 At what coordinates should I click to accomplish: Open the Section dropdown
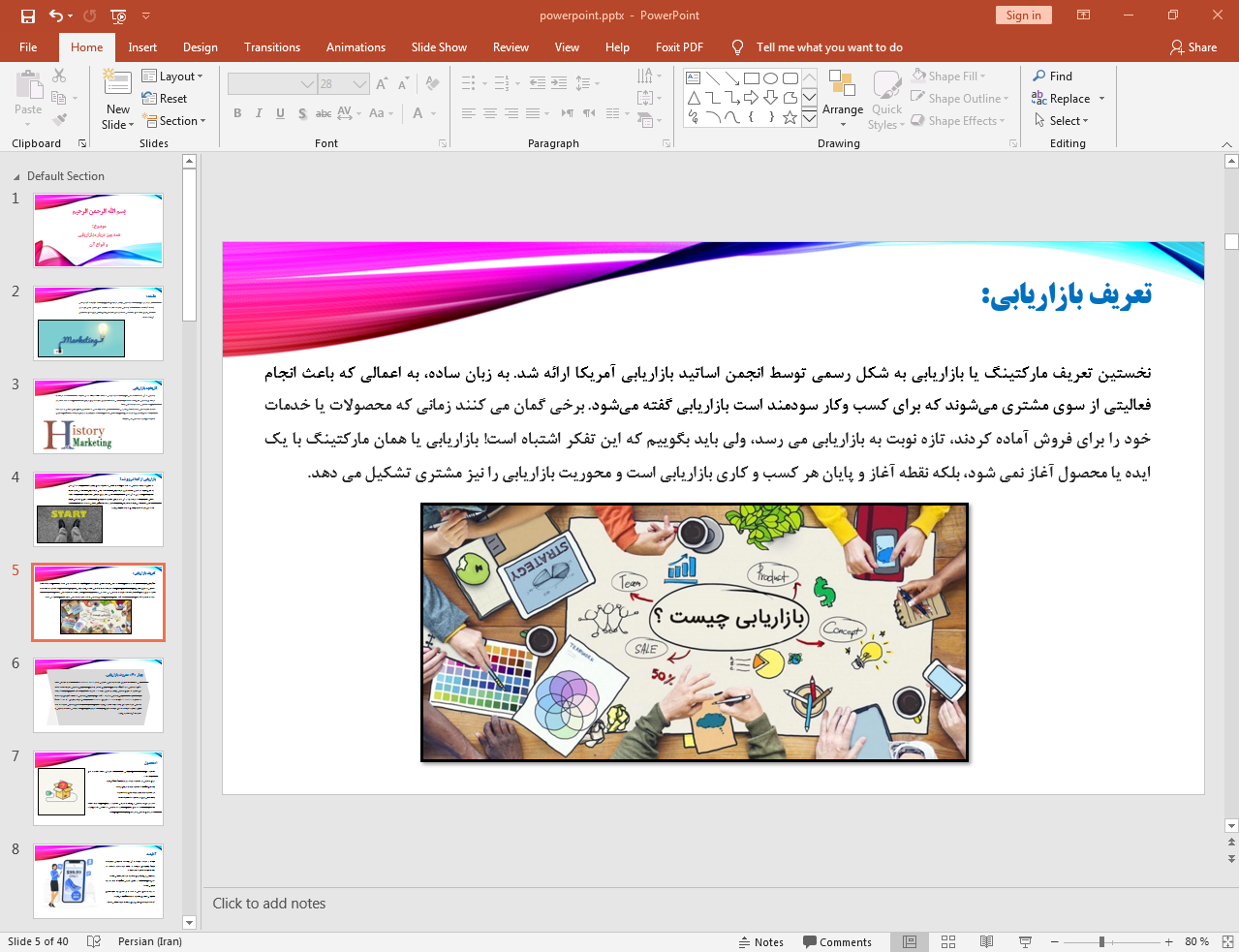174,120
